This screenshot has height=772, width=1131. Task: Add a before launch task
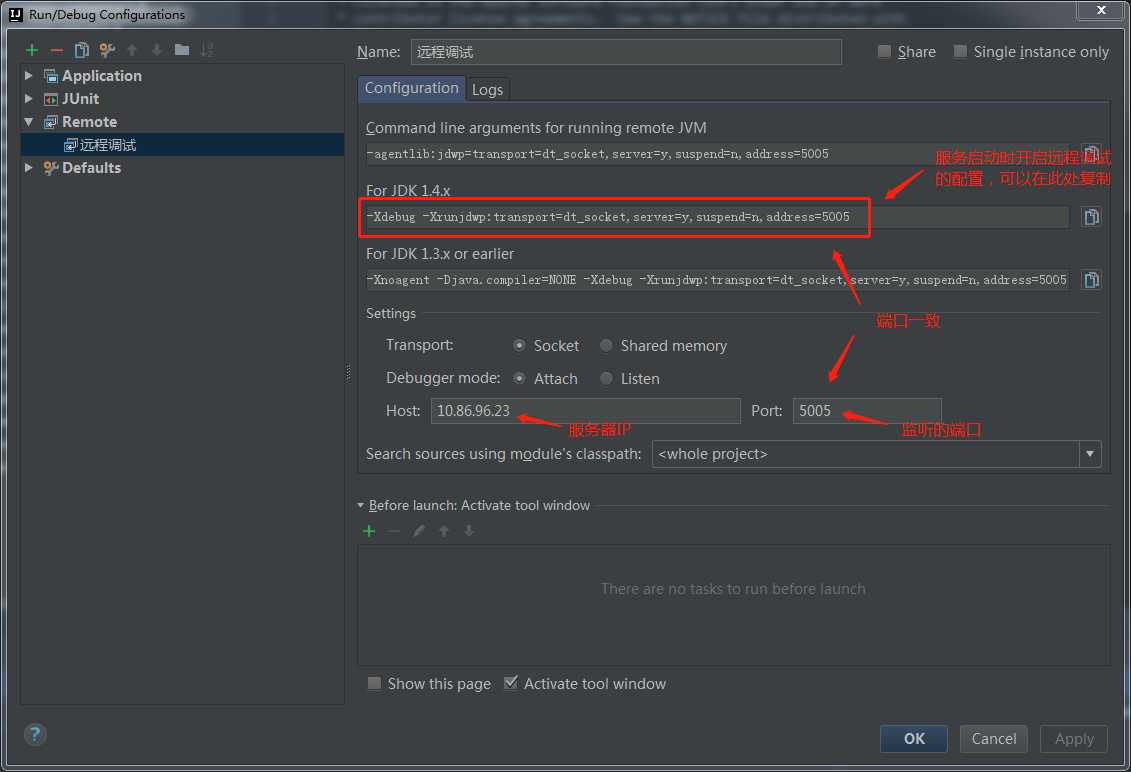click(x=369, y=531)
